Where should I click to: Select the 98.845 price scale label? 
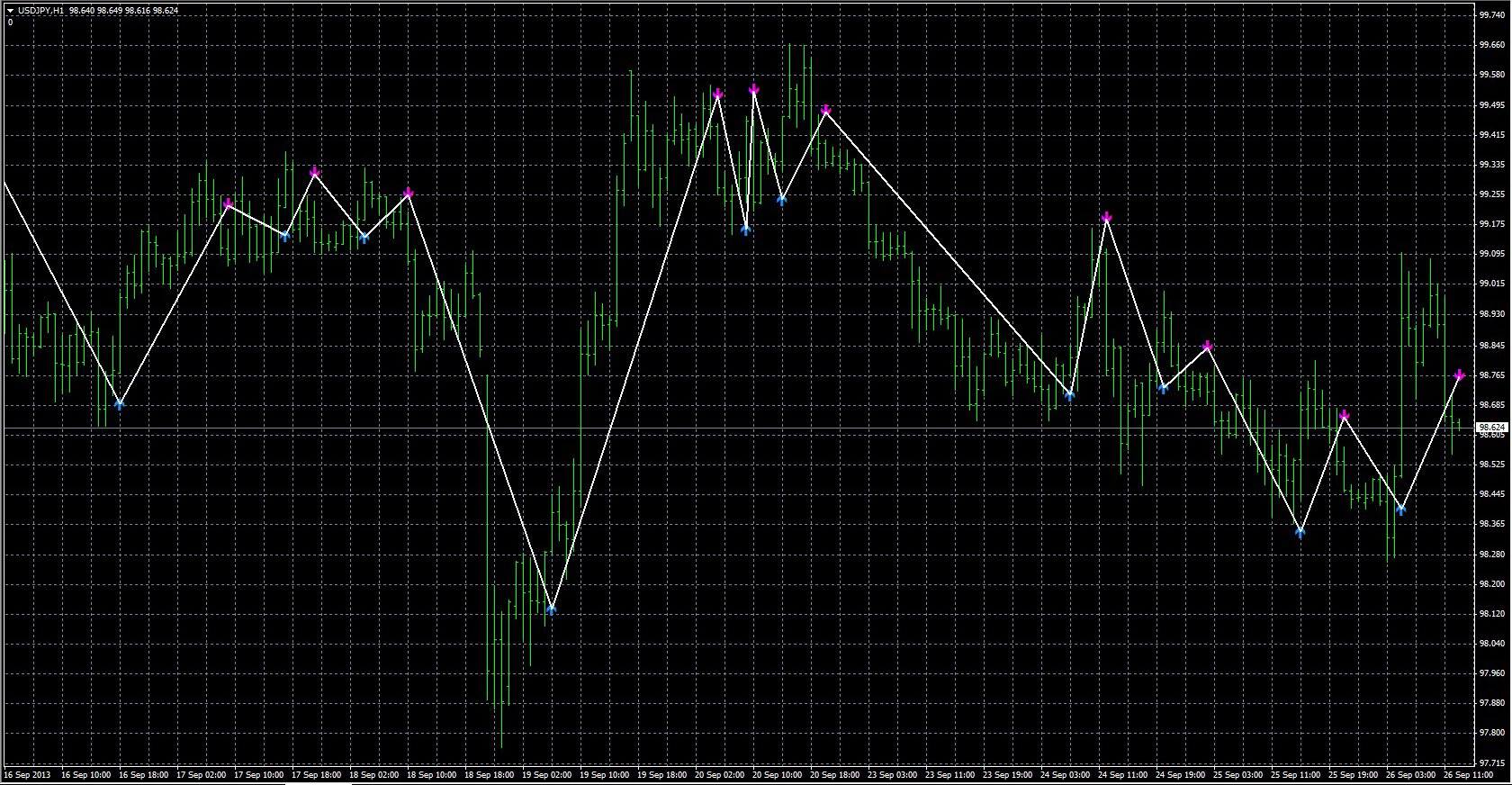1491,345
